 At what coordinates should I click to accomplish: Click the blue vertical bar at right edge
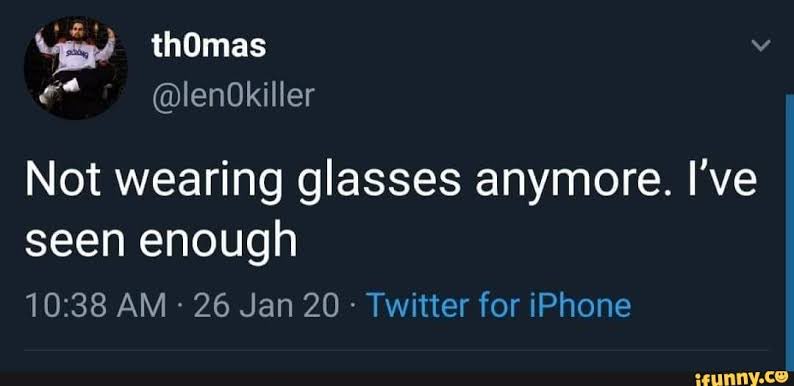789,232
